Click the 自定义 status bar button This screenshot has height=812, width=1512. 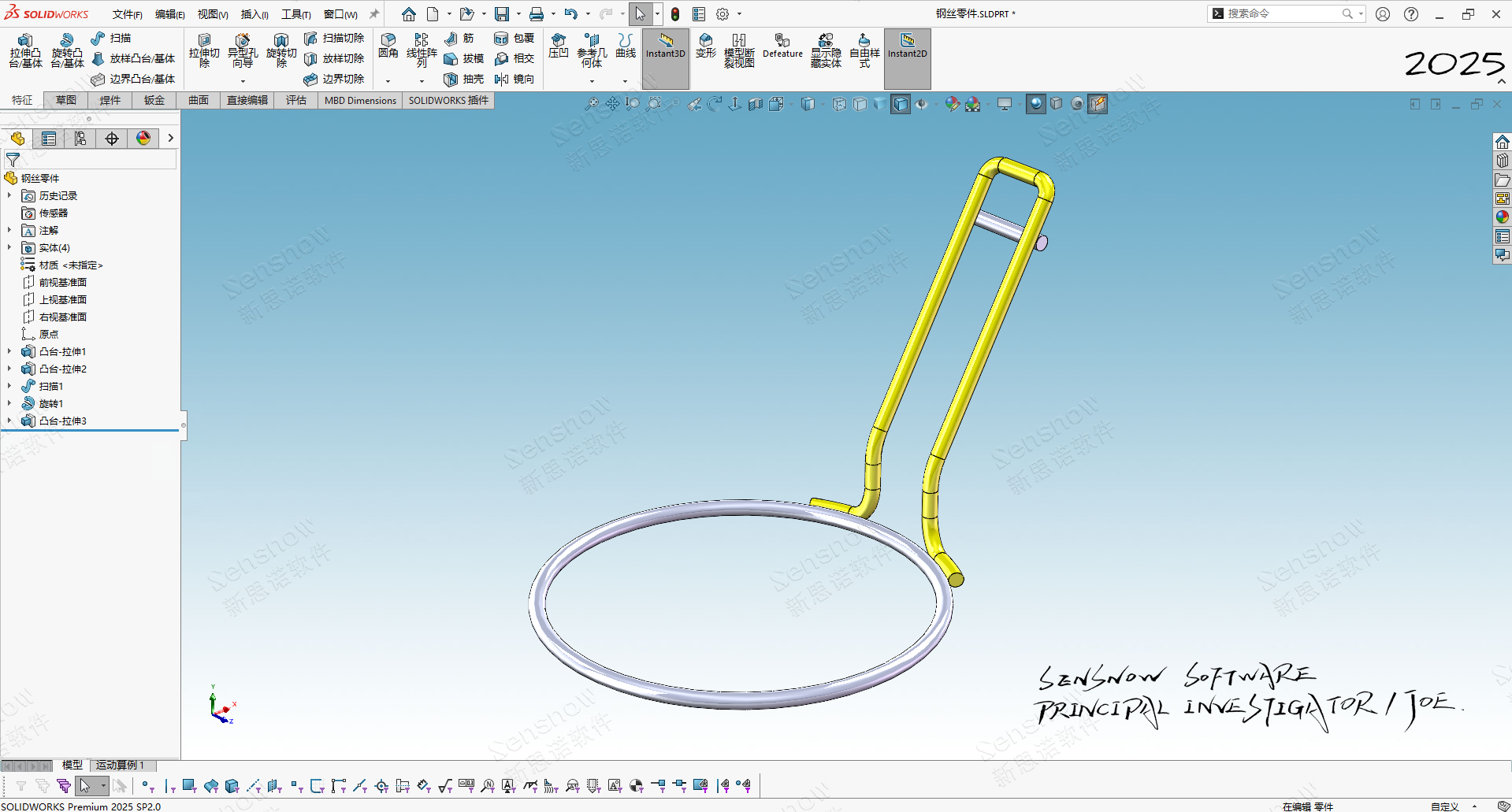(x=1445, y=806)
